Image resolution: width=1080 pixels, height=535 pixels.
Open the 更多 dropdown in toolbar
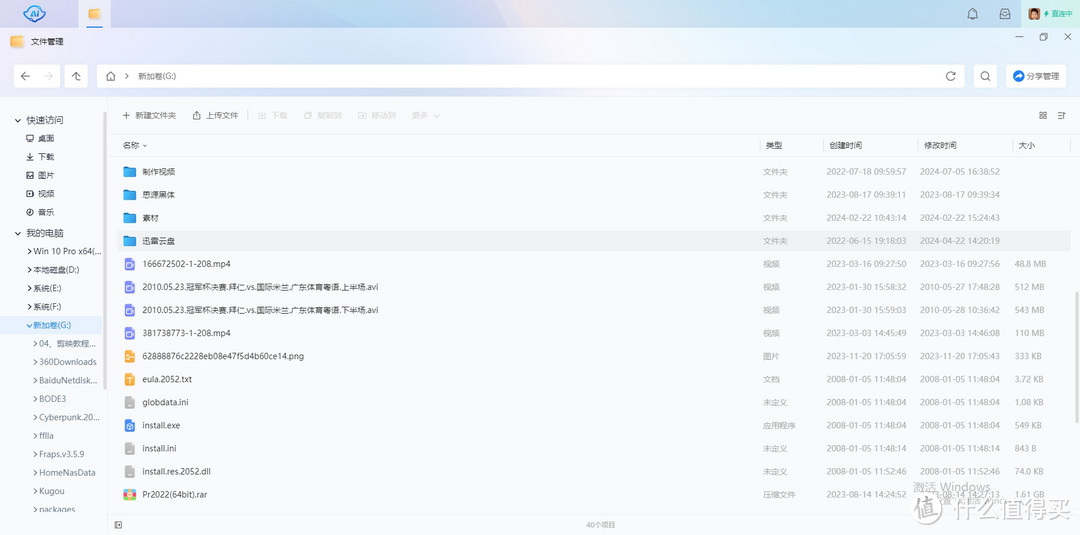coord(425,116)
